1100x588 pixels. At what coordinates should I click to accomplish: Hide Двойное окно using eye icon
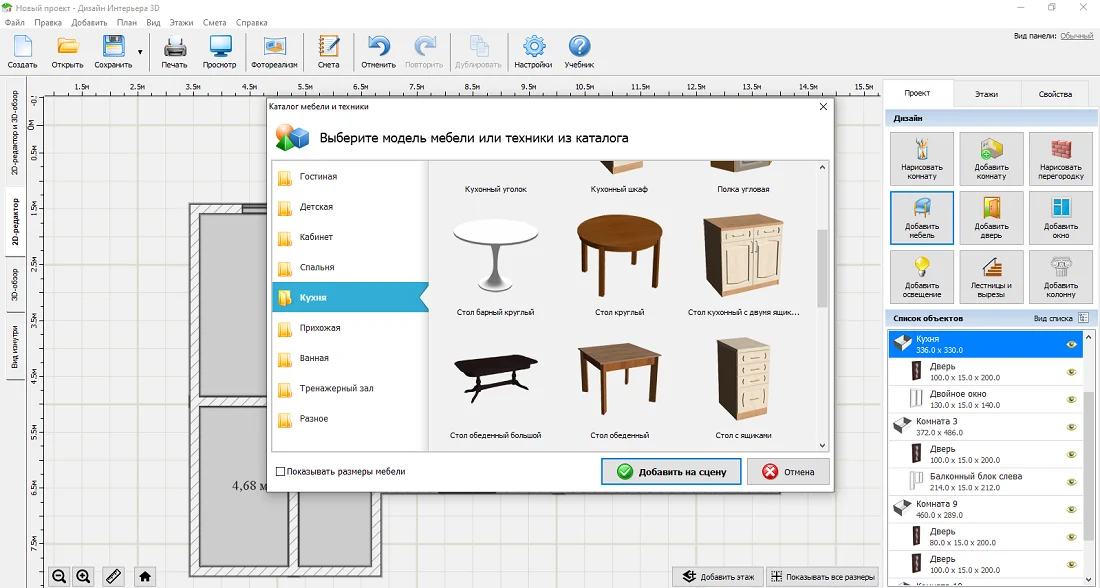pyautogui.click(x=1071, y=399)
